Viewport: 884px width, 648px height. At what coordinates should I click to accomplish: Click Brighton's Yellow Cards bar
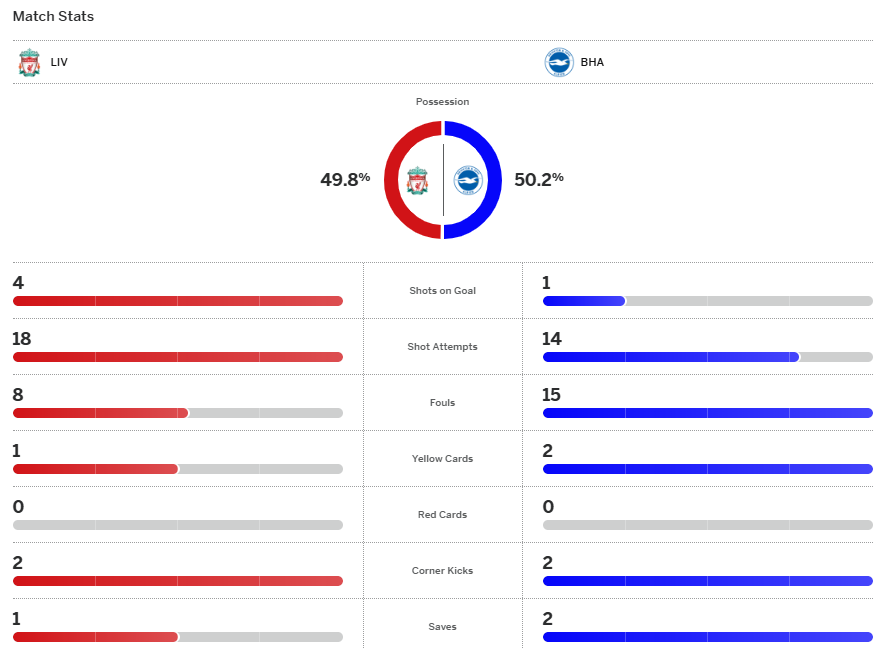click(x=707, y=469)
